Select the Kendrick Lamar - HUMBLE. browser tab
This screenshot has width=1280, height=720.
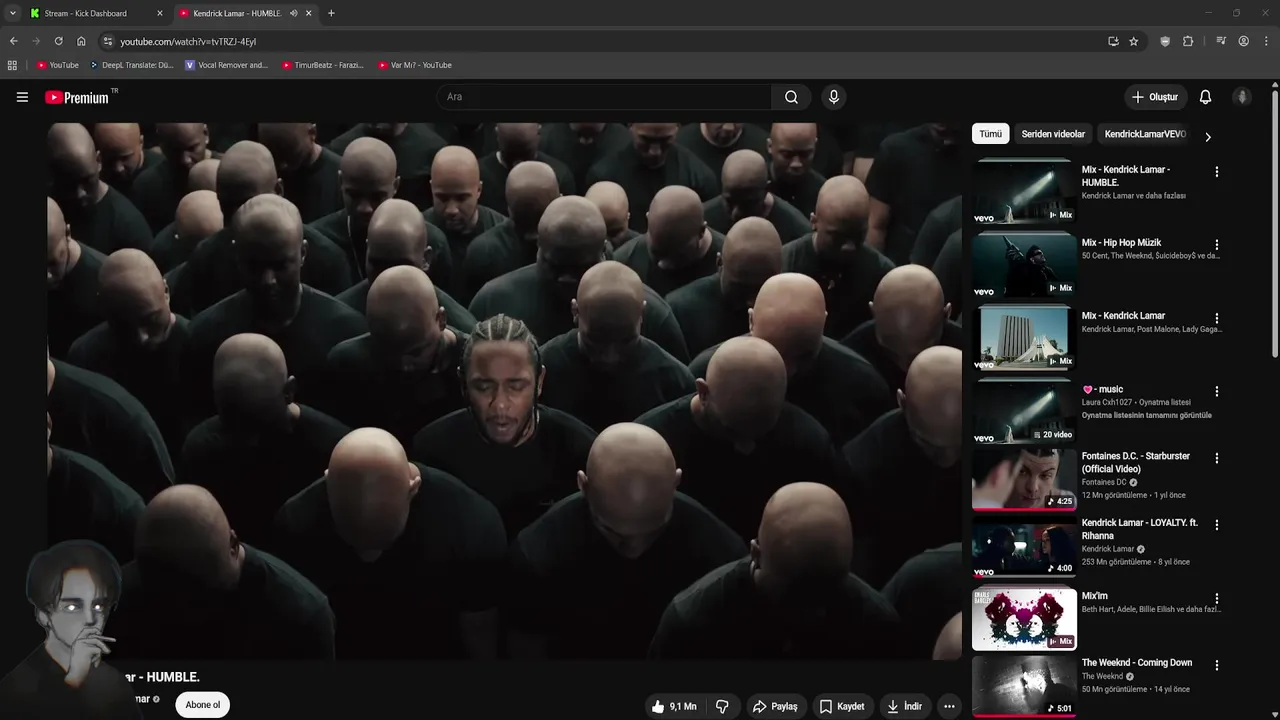pos(245,13)
